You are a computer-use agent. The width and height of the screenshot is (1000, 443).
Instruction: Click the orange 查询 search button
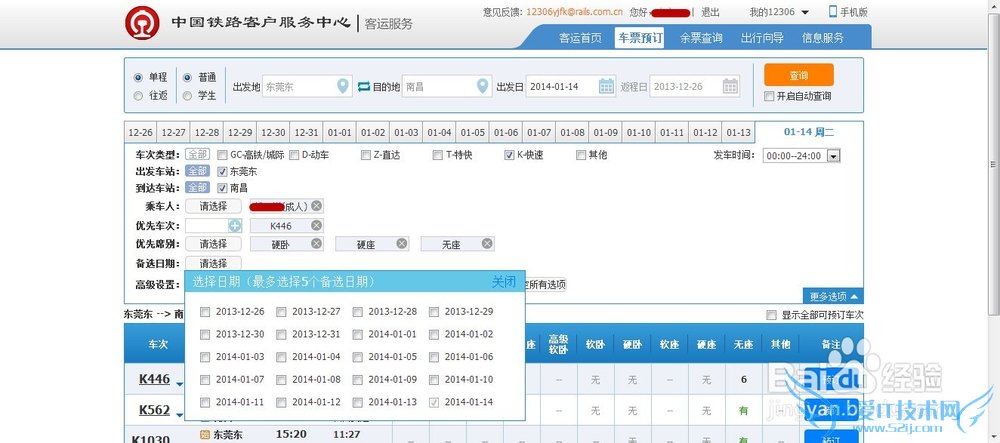point(798,75)
